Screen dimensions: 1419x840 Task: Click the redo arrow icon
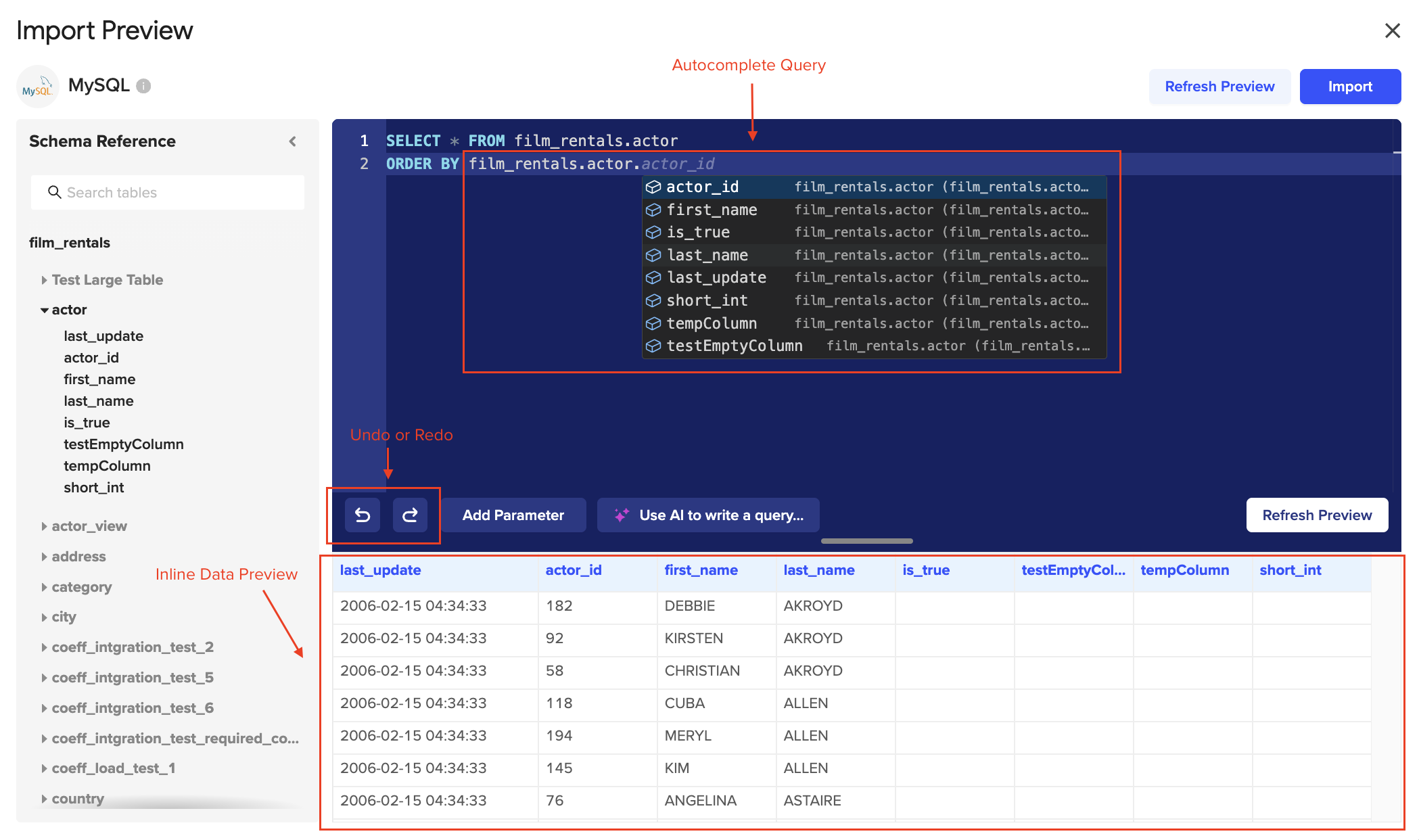tap(410, 515)
